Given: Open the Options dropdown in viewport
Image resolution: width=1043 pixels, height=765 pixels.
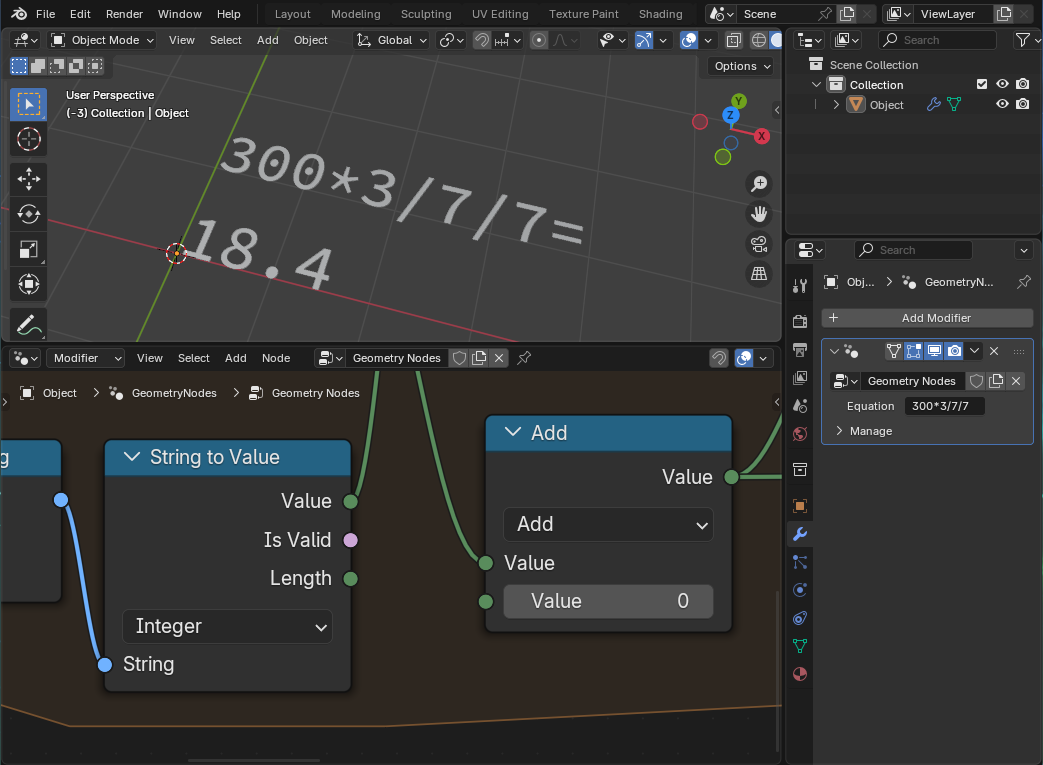Looking at the screenshot, I should (x=742, y=66).
